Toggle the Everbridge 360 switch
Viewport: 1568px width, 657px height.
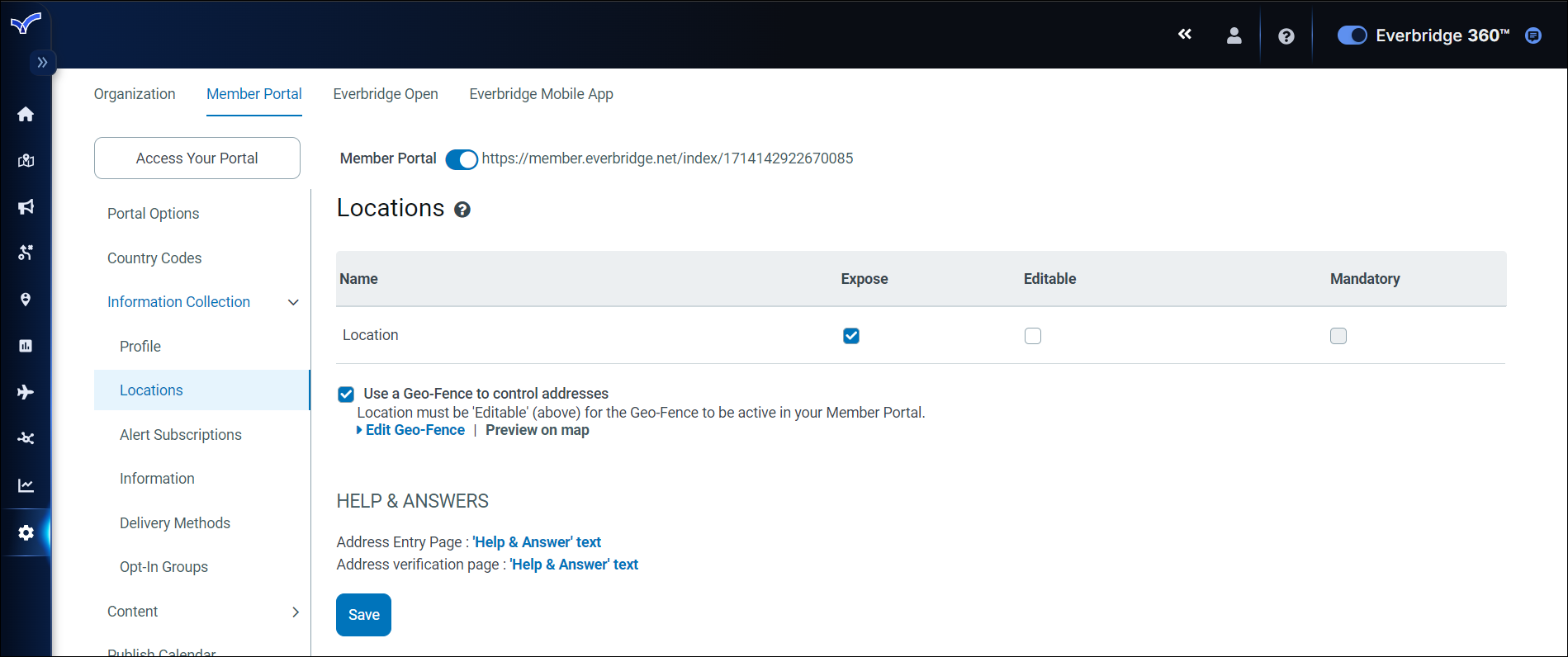click(x=1352, y=35)
